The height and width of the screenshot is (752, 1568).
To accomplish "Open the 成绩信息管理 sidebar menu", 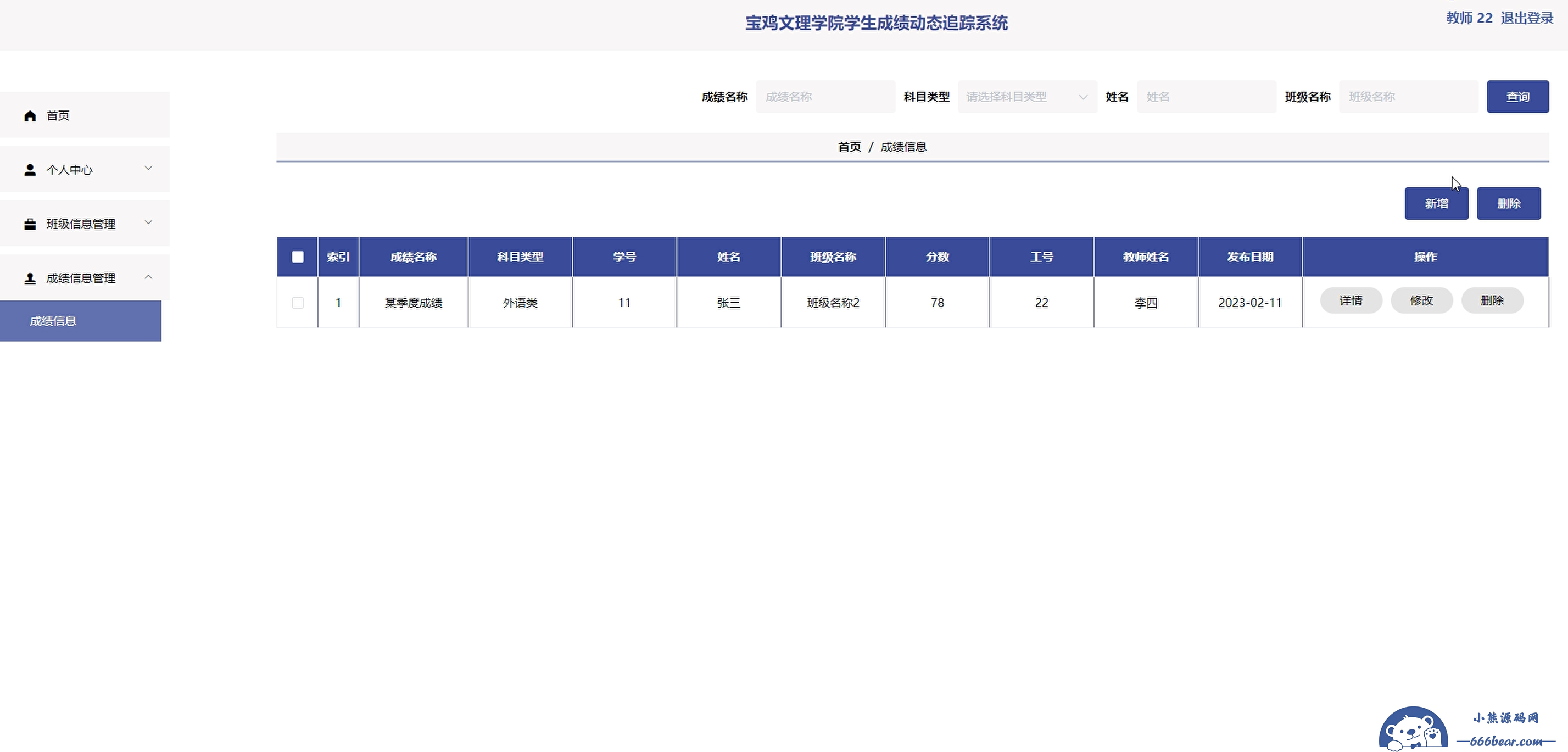I will pos(85,277).
